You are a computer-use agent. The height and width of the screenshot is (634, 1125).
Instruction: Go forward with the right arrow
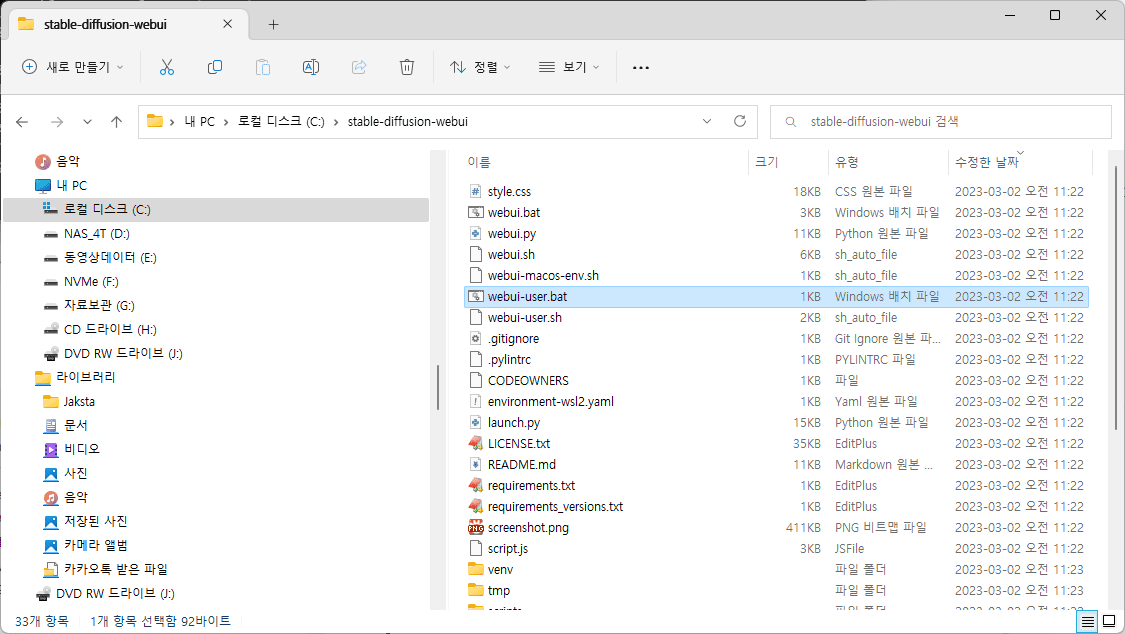57,122
